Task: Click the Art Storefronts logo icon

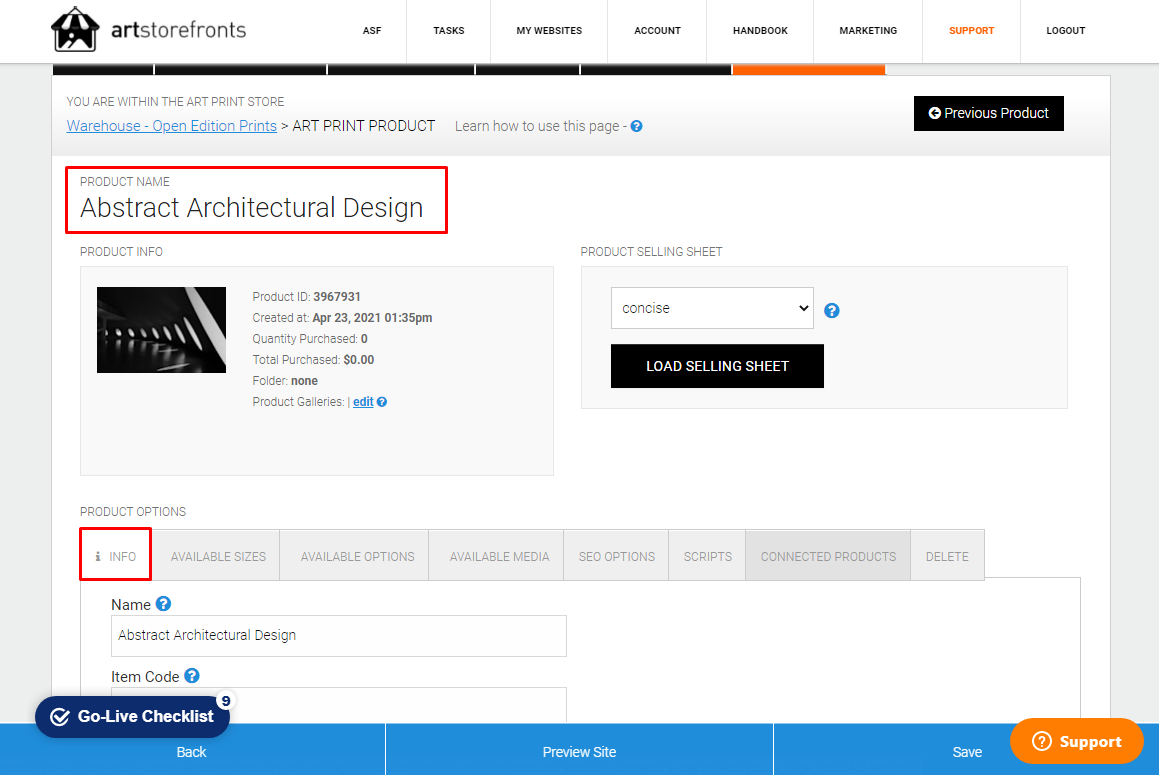Action: (x=75, y=30)
